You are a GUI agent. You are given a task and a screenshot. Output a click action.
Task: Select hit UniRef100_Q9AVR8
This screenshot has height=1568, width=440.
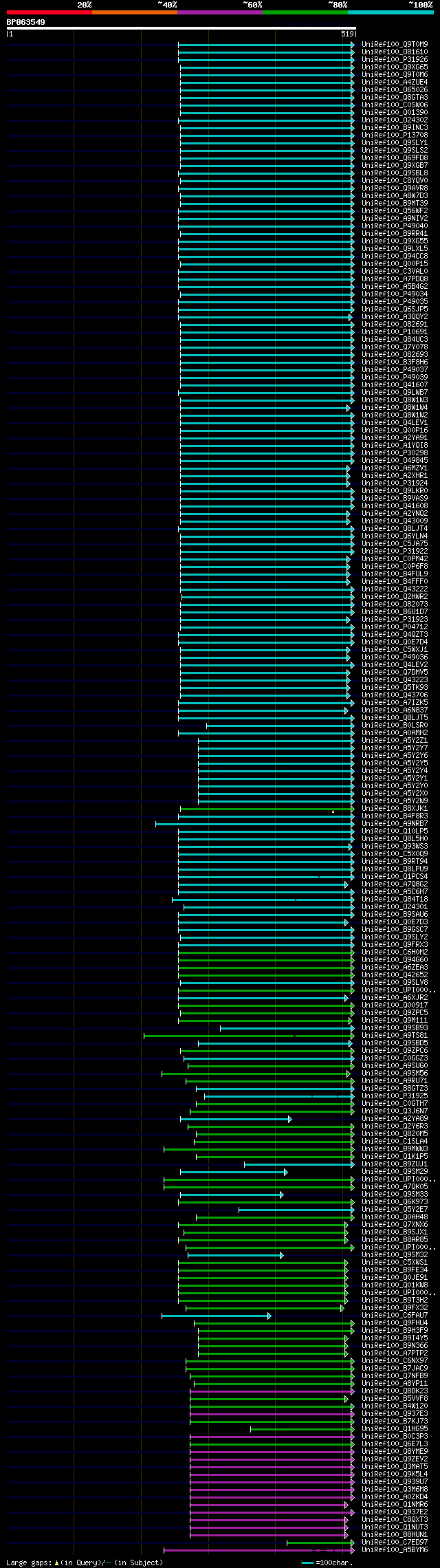coord(395,188)
